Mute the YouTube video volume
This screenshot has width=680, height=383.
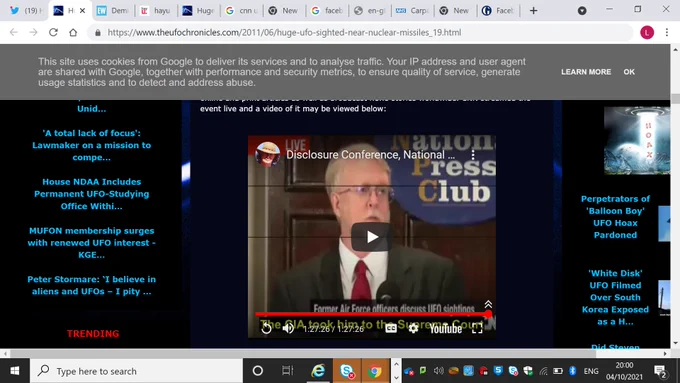pyautogui.click(x=288, y=329)
